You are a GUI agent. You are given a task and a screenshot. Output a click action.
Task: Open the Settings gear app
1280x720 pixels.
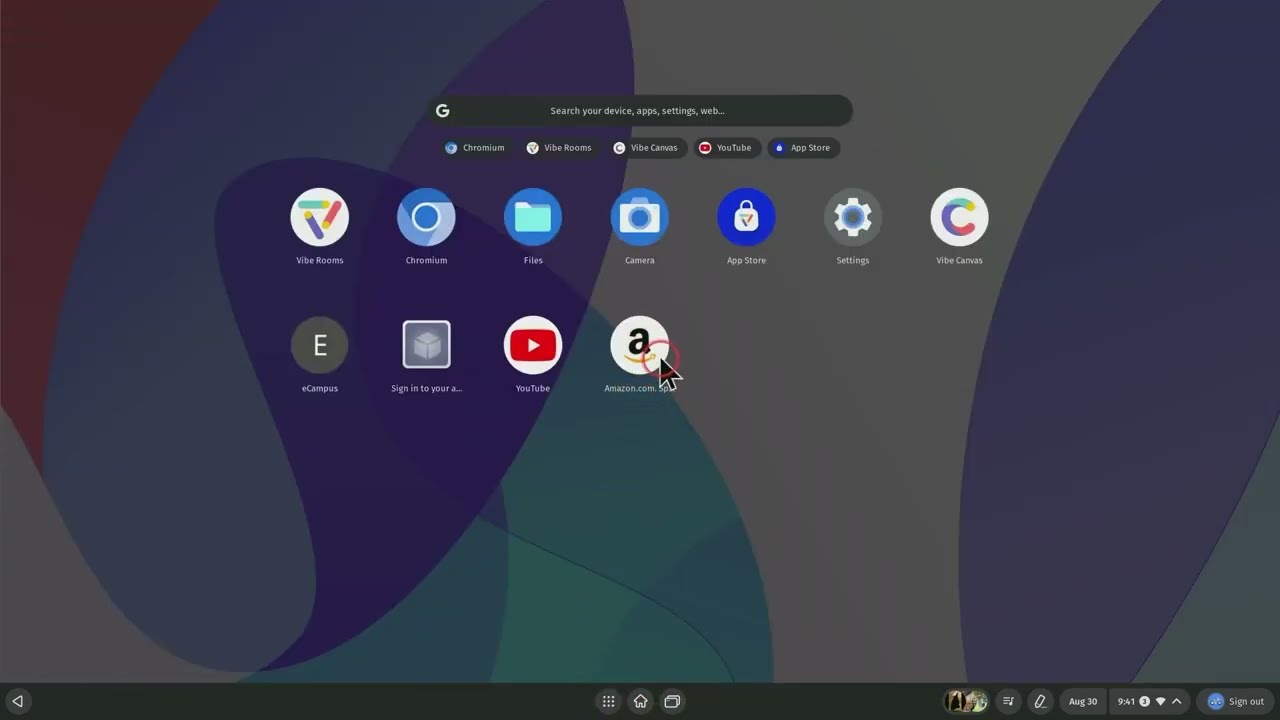point(853,218)
